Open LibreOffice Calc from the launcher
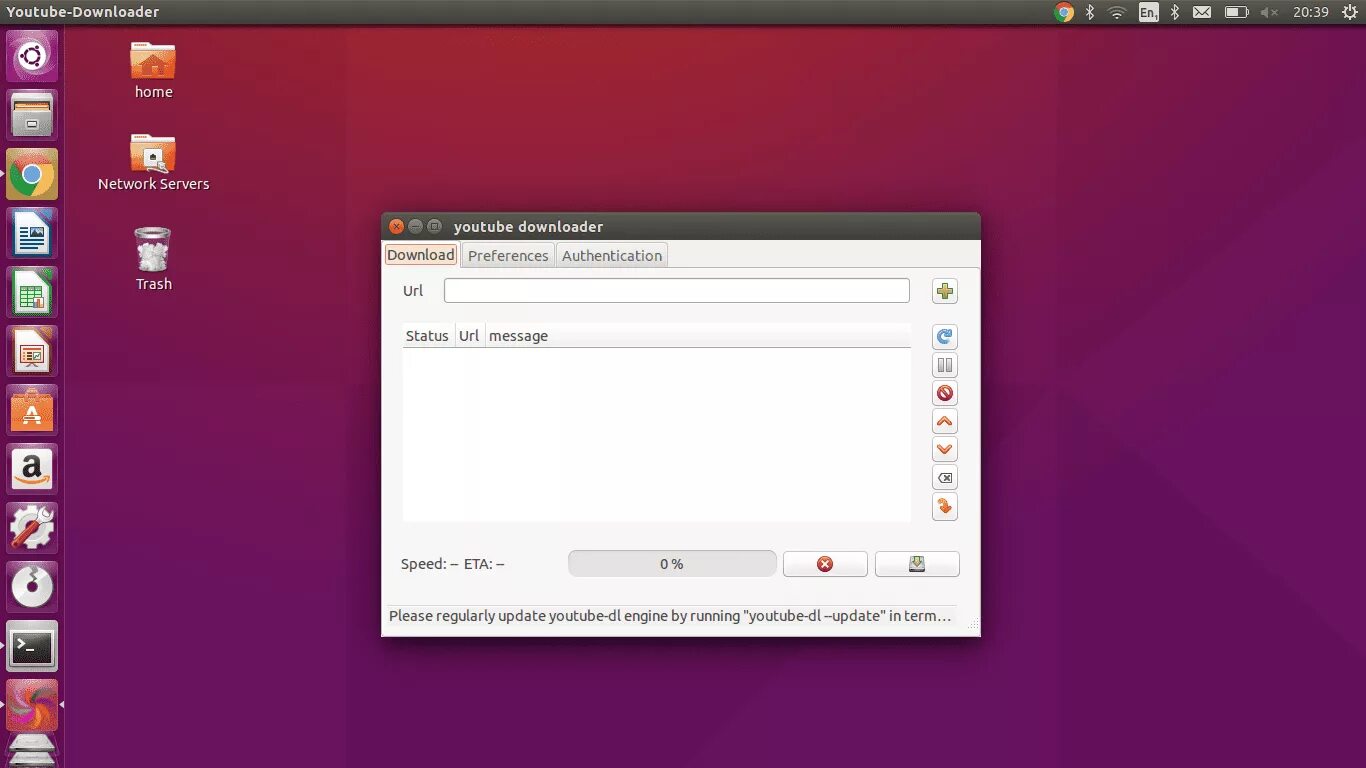The image size is (1366, 768). (32, 293)
